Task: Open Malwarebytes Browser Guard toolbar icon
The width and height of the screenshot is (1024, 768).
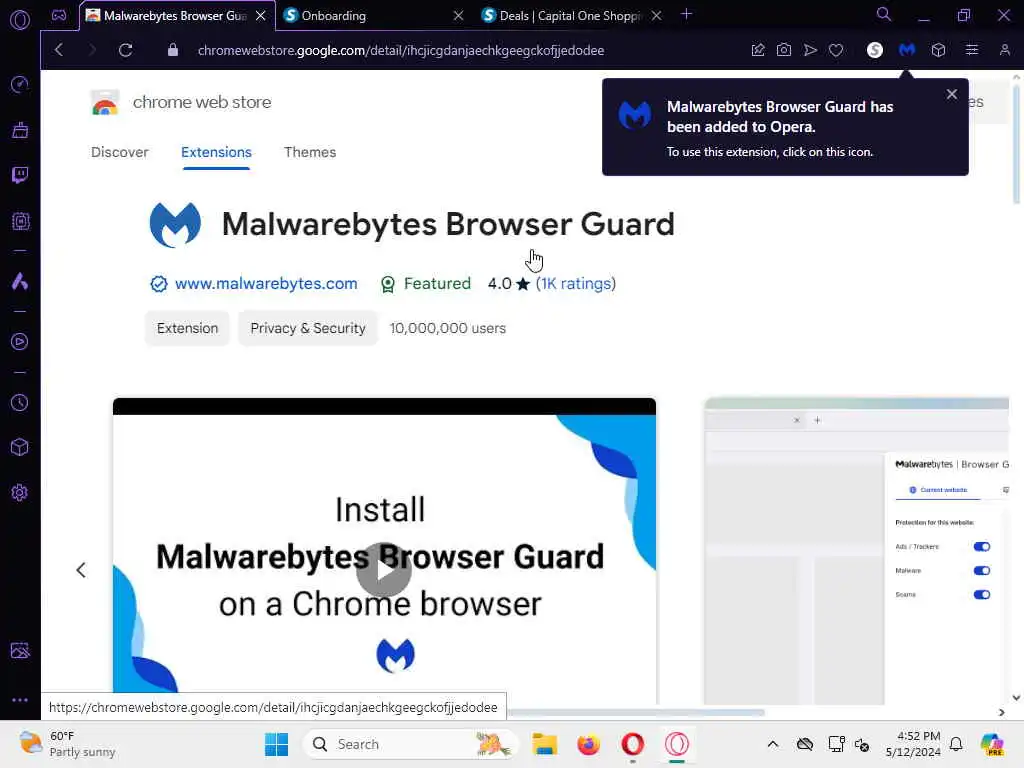Action: [x=907, y=50]
